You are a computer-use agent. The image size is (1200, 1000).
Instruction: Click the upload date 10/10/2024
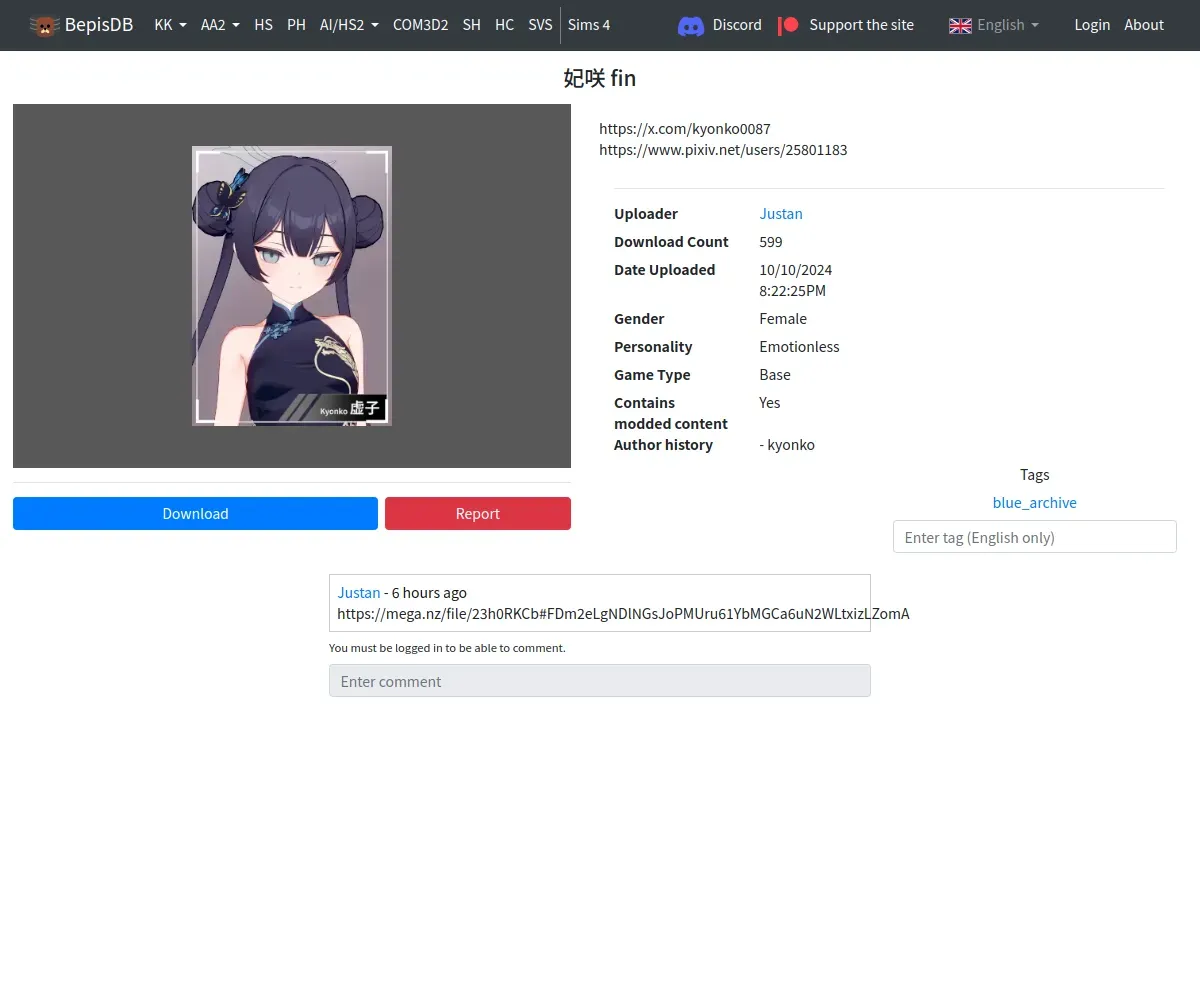796,269
